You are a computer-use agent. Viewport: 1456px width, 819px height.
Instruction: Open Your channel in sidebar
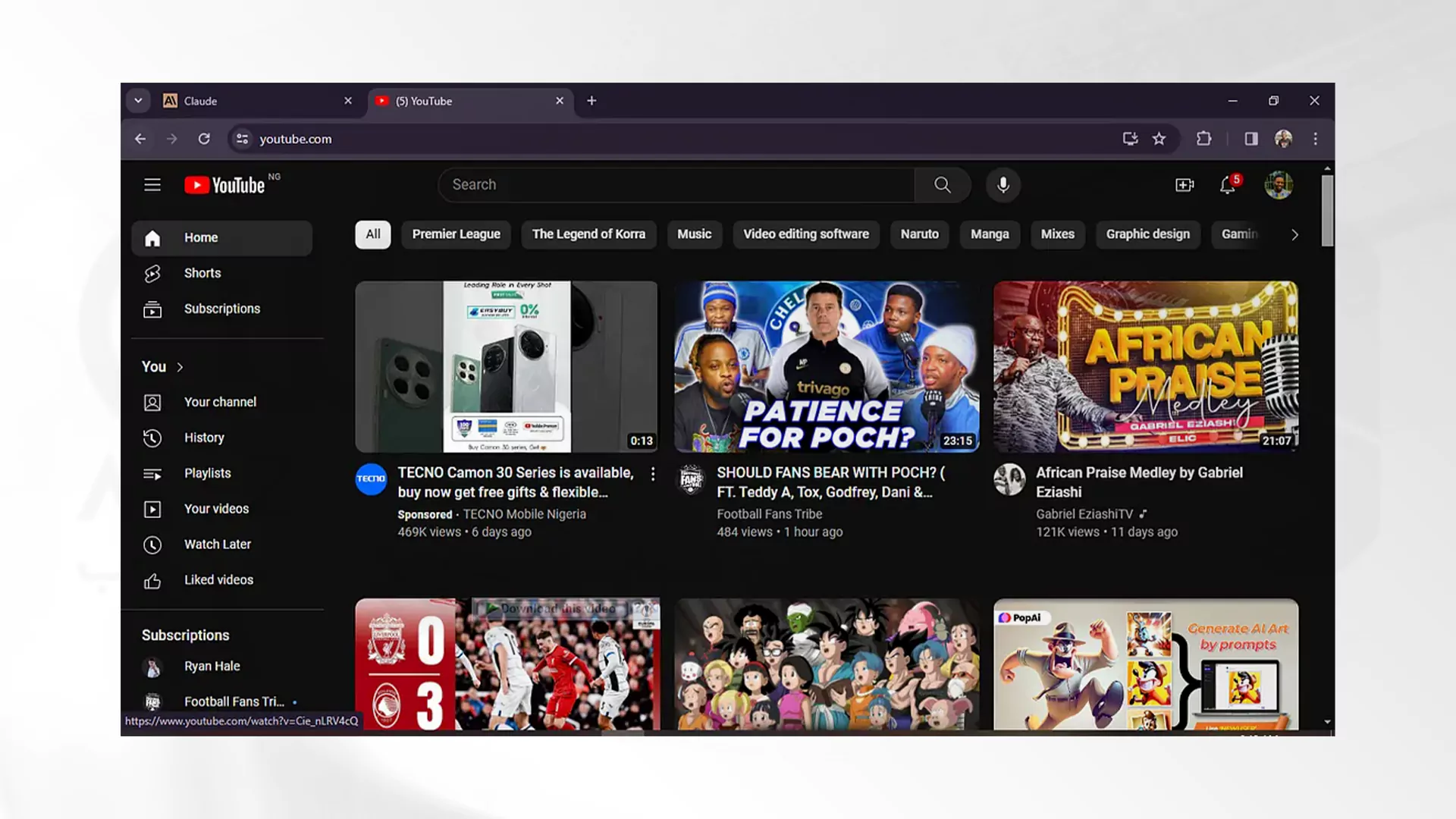click(x=221, y=403)
